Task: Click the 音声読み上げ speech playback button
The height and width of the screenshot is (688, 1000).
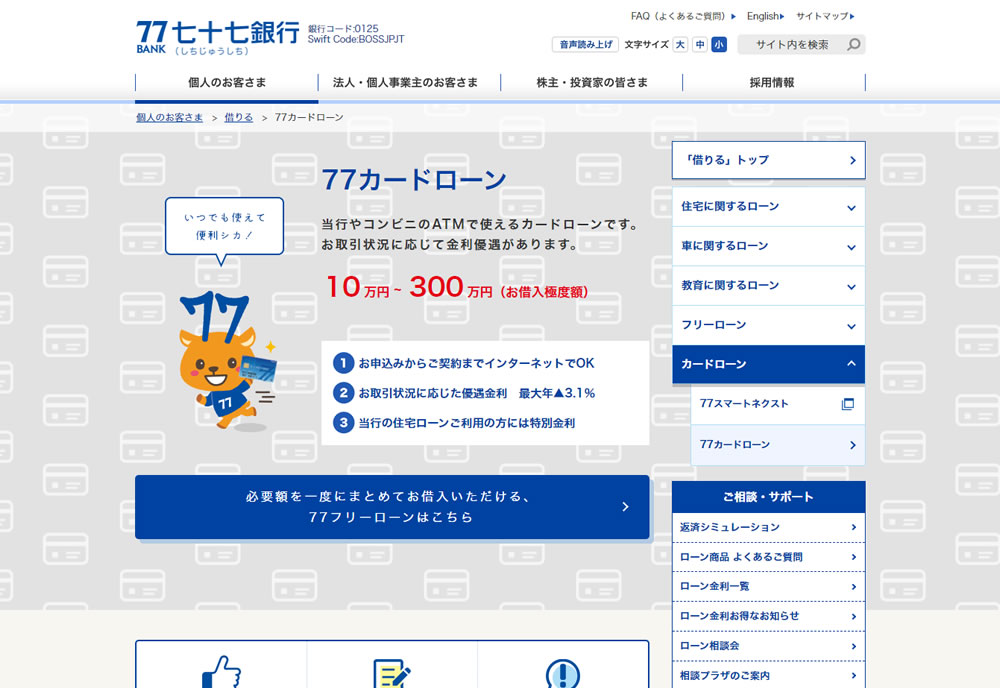Action: coord(584,44)
